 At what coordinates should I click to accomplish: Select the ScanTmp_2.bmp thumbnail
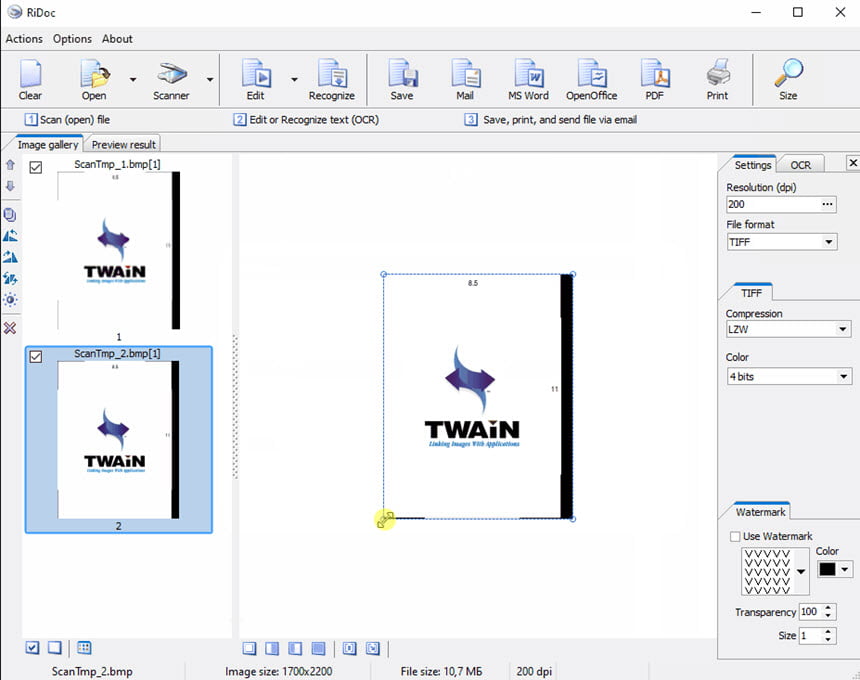point(118,440)
